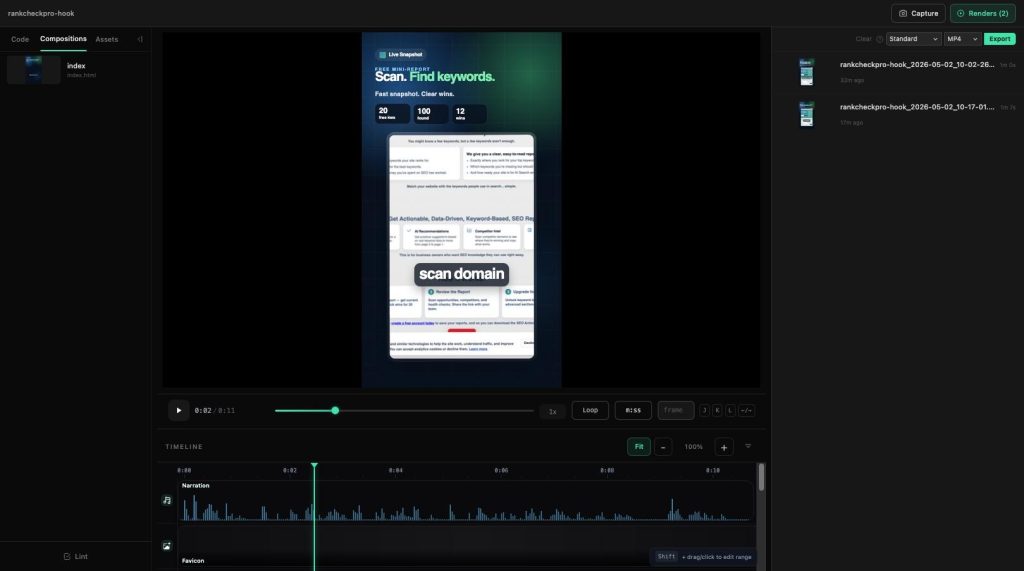
Task: Change the 1x playback speed
Action: pyautogui.click(x=552, y=411)
